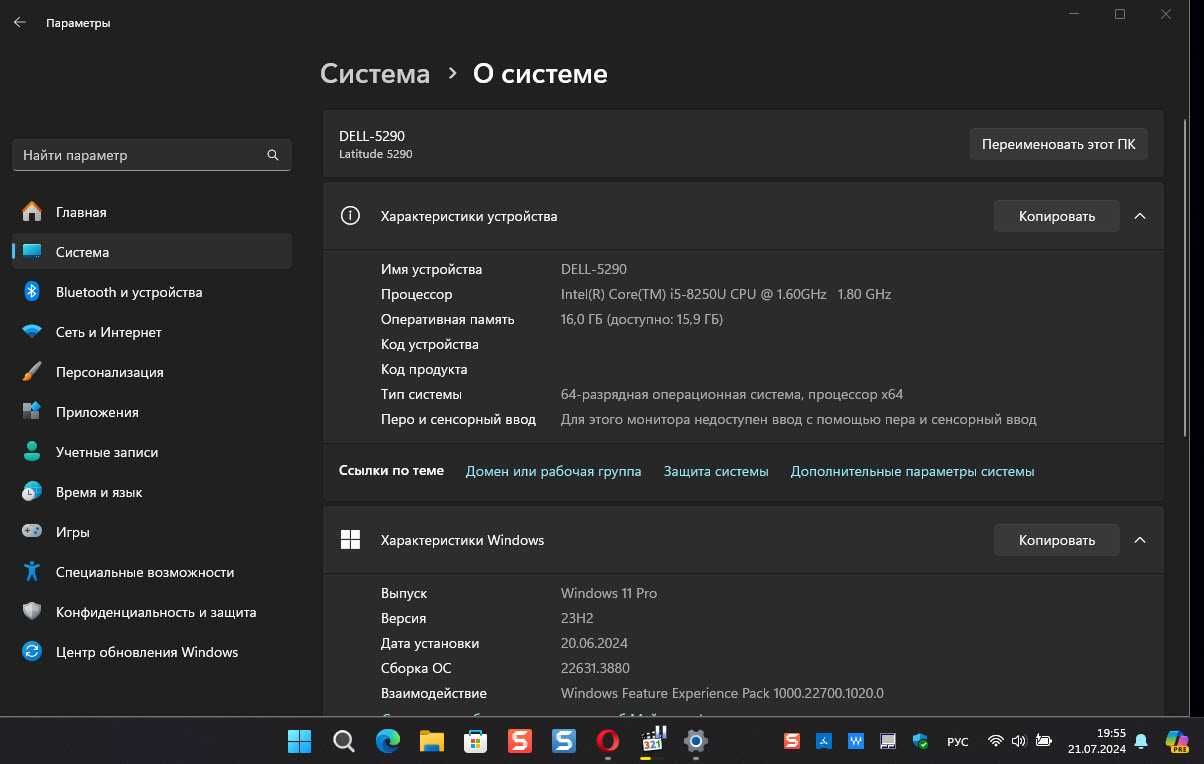Collapse Характеристики Windows section
Image resolution: width=1204 pixels, height=764 pixels.
(x=1140, y=540)
